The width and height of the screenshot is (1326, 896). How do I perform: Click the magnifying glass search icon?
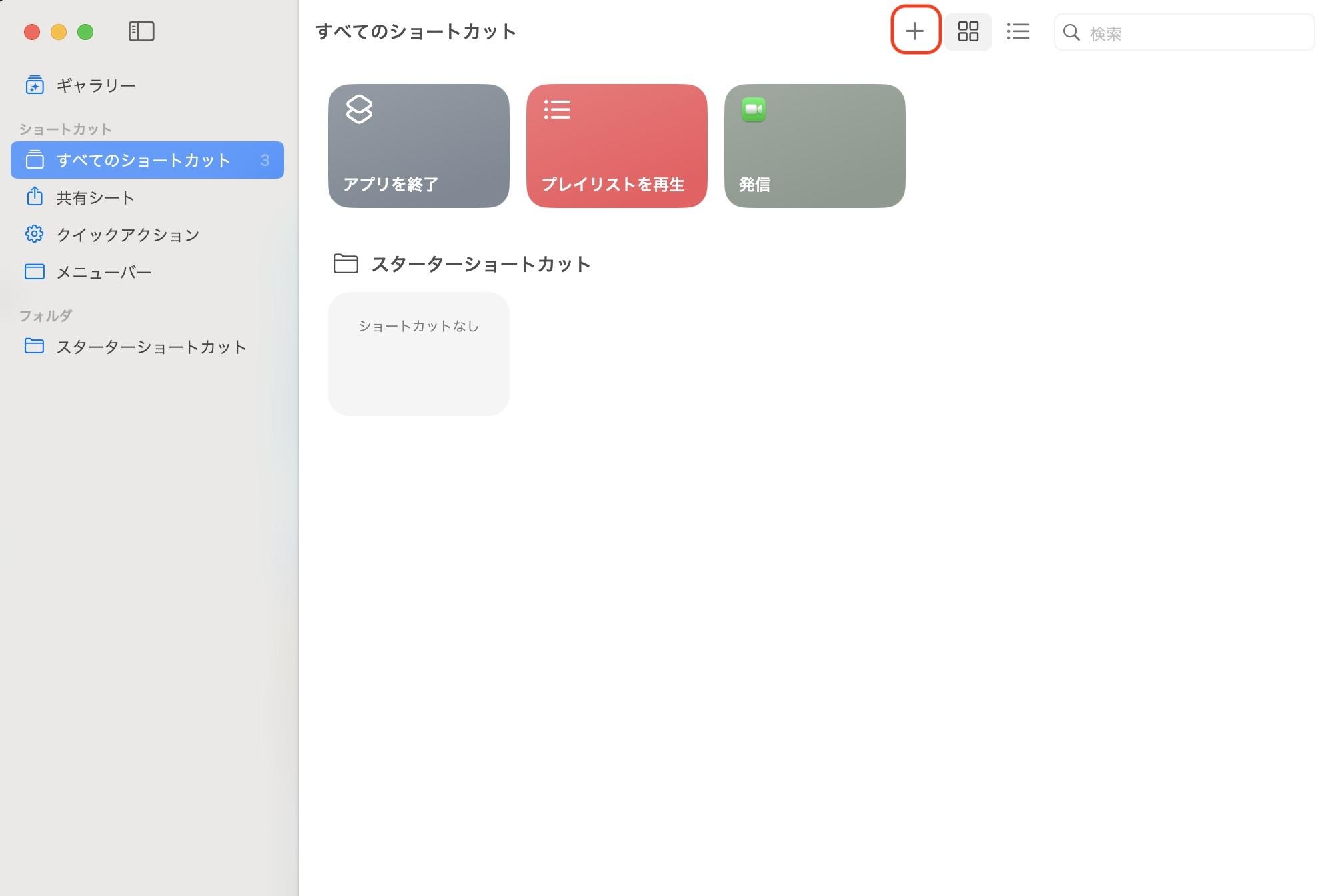[1071, 33]
